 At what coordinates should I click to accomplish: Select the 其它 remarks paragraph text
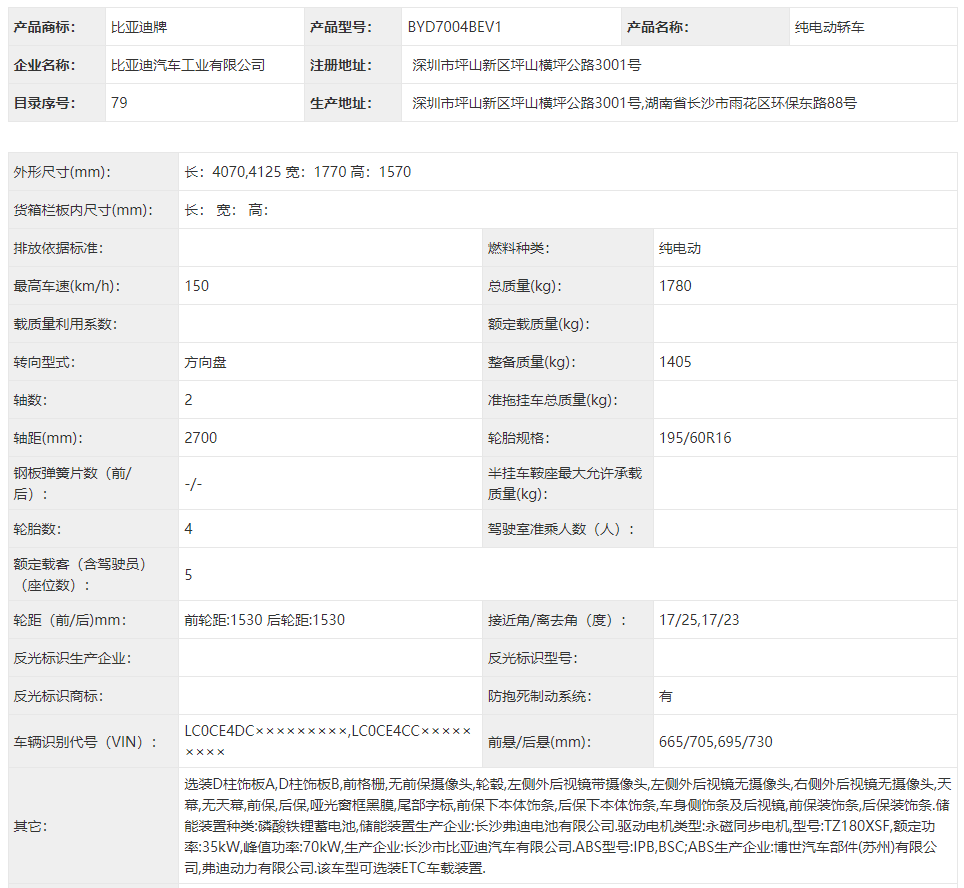567,826
